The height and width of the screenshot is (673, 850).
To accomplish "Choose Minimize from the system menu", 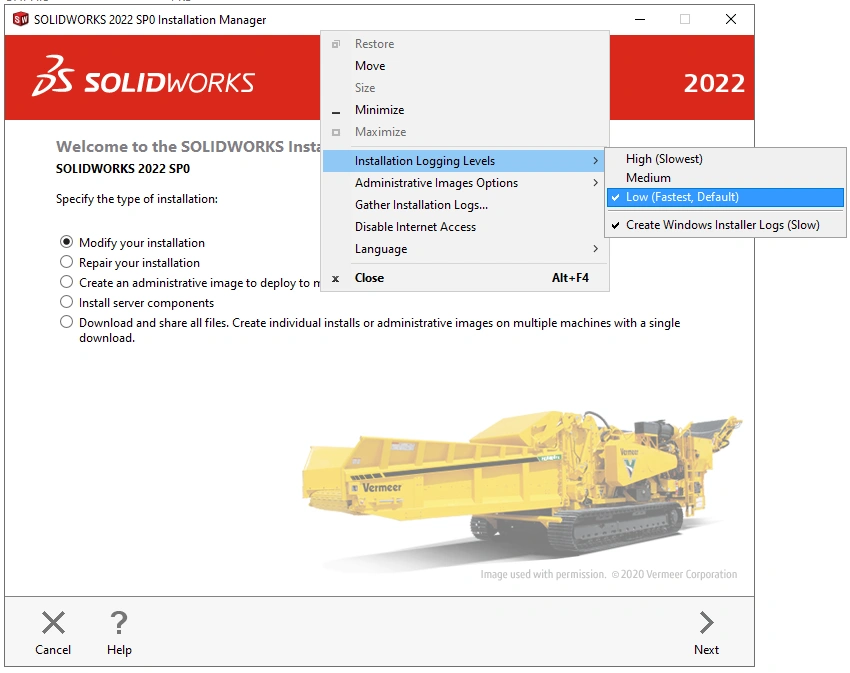I will (x=465, y=110).
